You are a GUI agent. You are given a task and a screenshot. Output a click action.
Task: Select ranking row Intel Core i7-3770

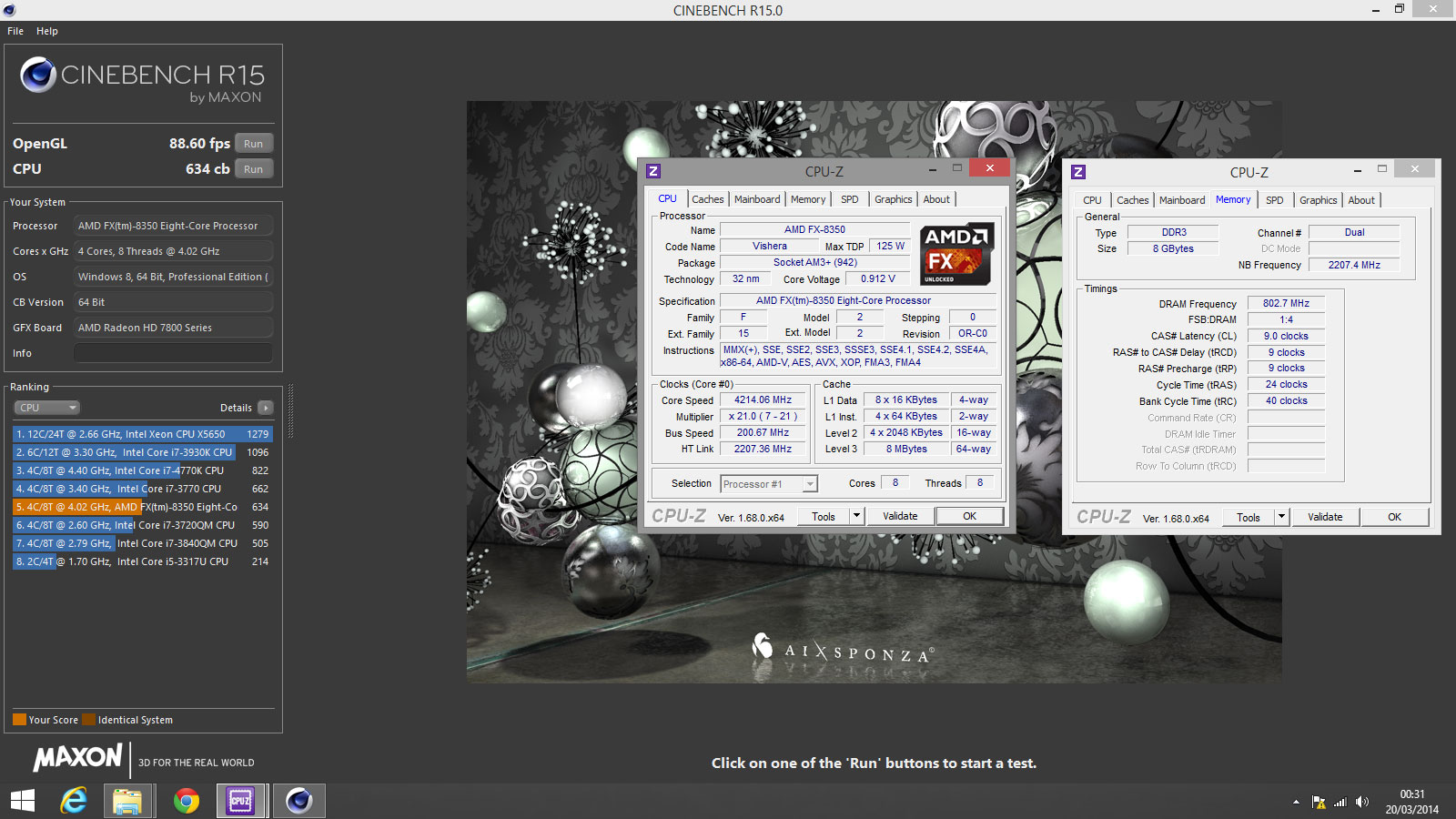pyautogui.click(x=142, y=489)
